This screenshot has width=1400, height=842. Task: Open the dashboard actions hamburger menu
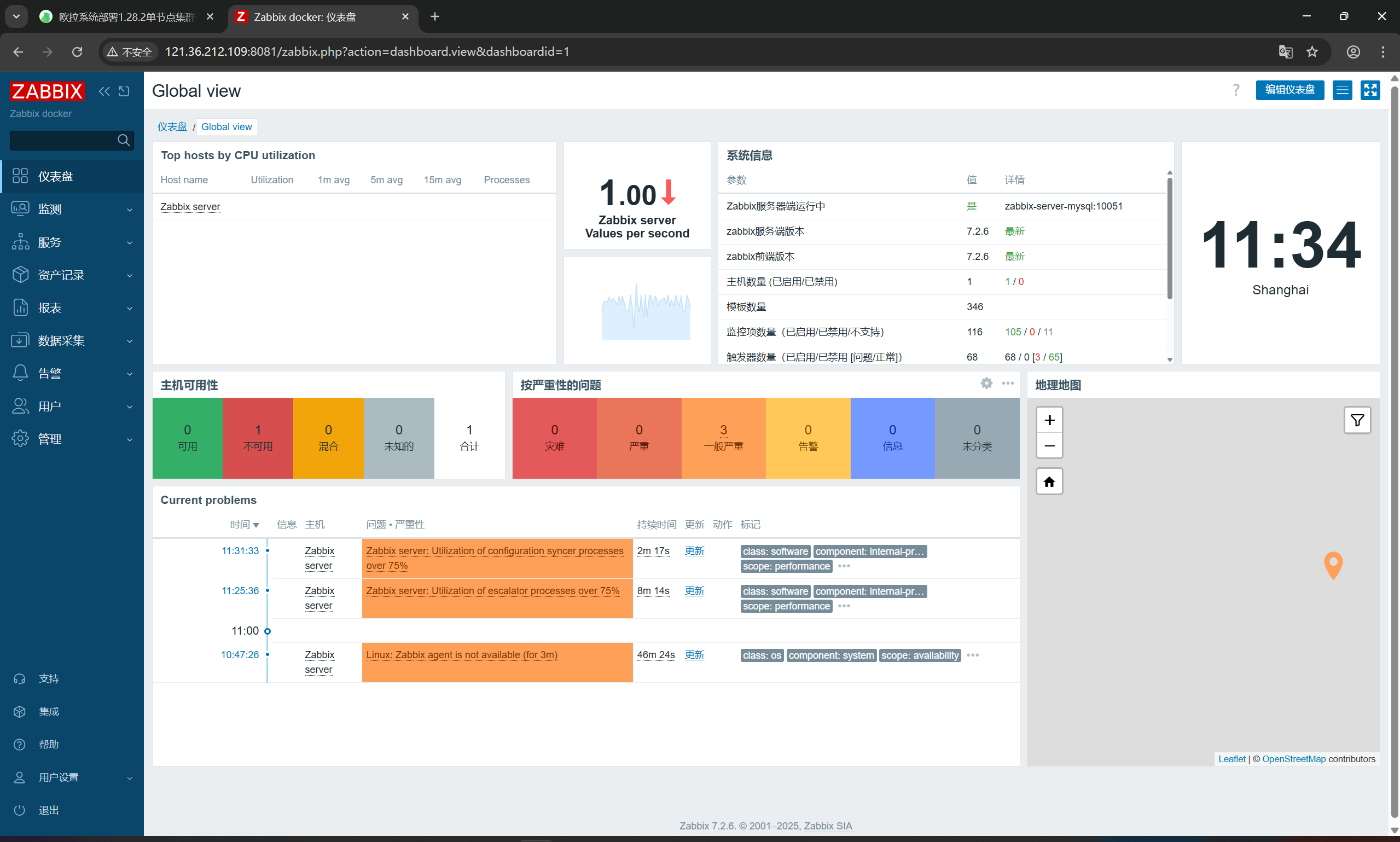tap(1342, 90)
